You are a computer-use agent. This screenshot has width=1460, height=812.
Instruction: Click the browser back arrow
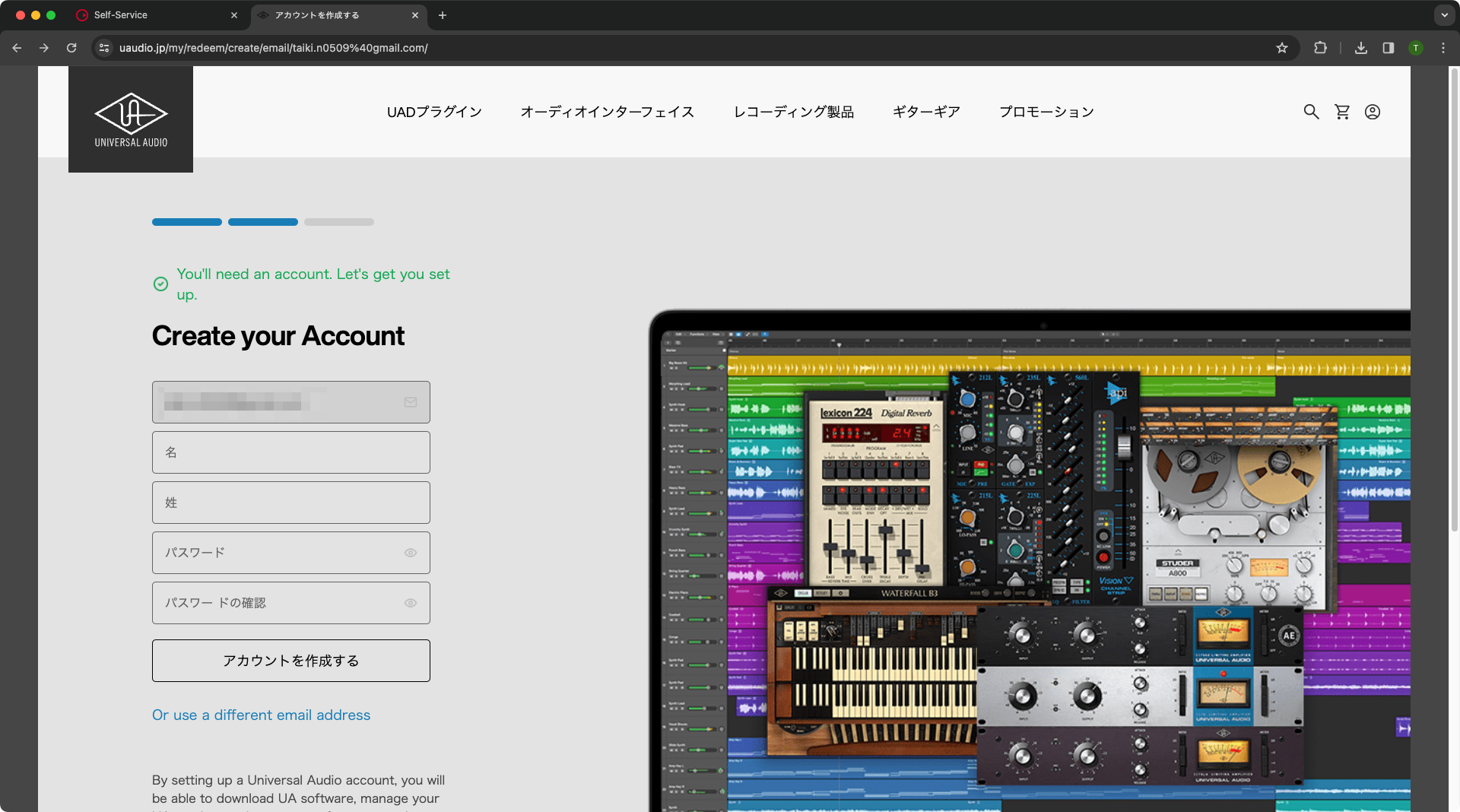tap(17, 48)
